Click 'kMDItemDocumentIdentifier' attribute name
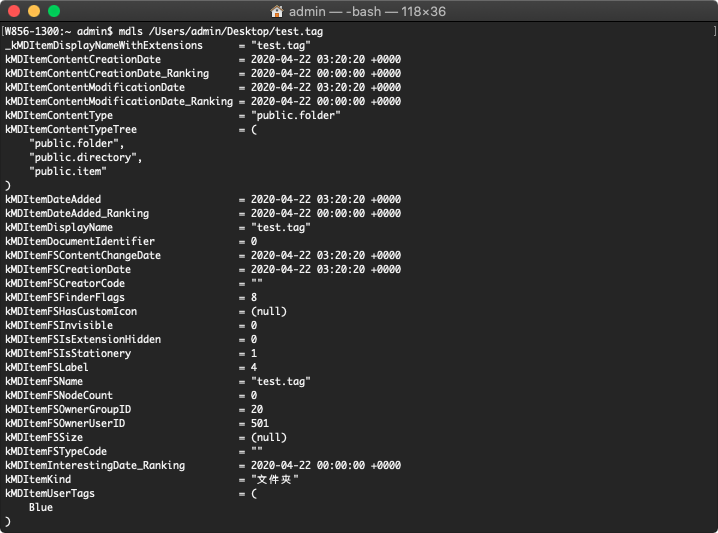 (x=80, y=241)
